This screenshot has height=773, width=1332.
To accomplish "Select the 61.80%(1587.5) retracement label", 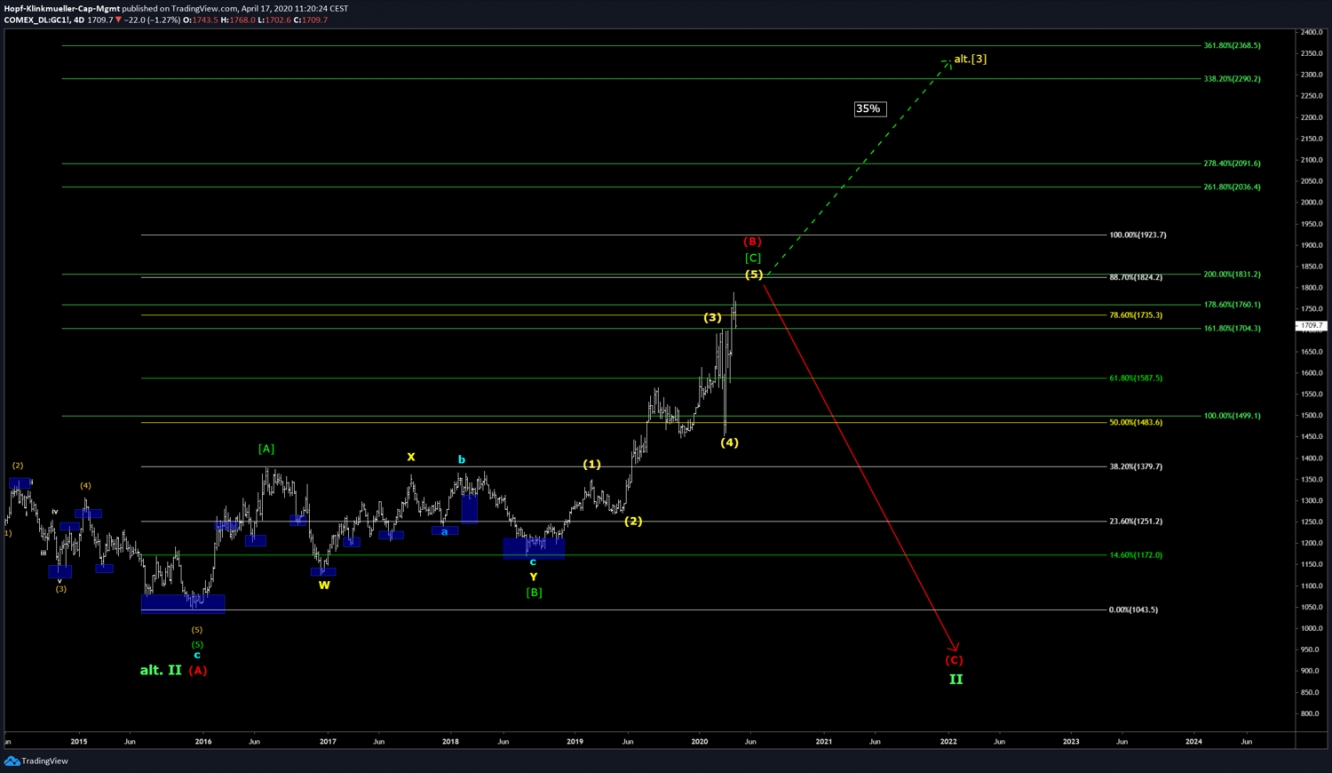I will click(x=1136, y=378).
